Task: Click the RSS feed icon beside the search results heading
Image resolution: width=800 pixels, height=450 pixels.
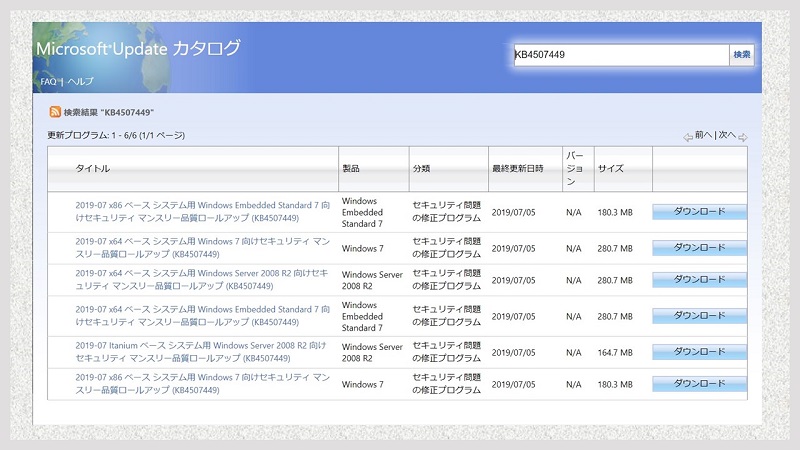Action: point(55,112)
